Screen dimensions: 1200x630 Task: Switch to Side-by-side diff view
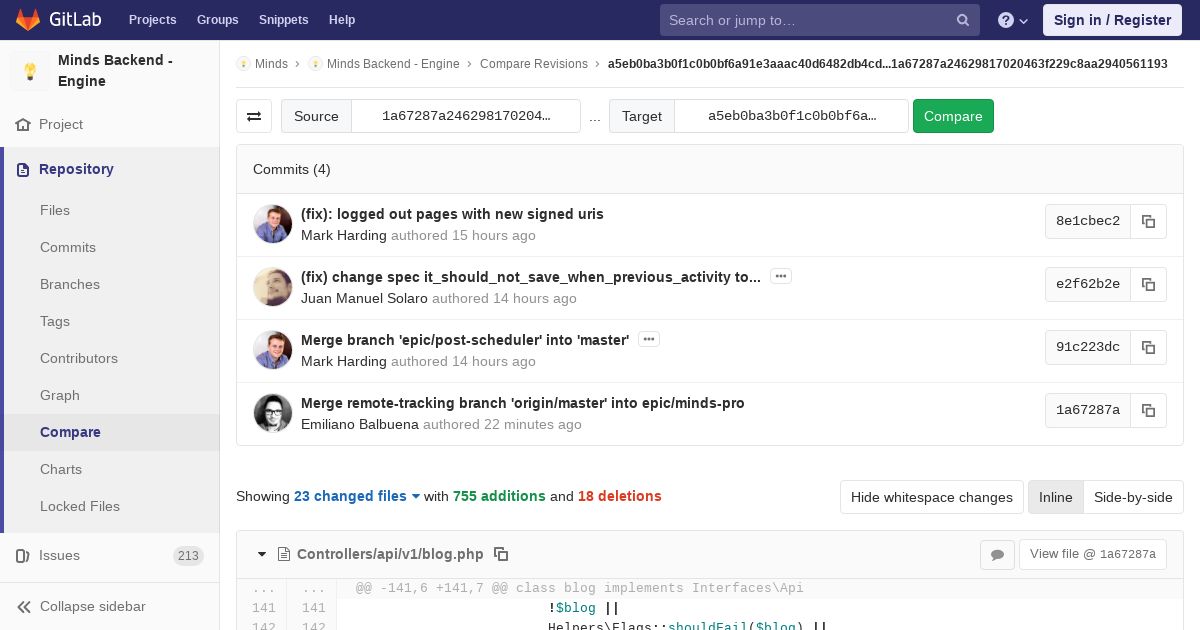[x=1132, y=497]
